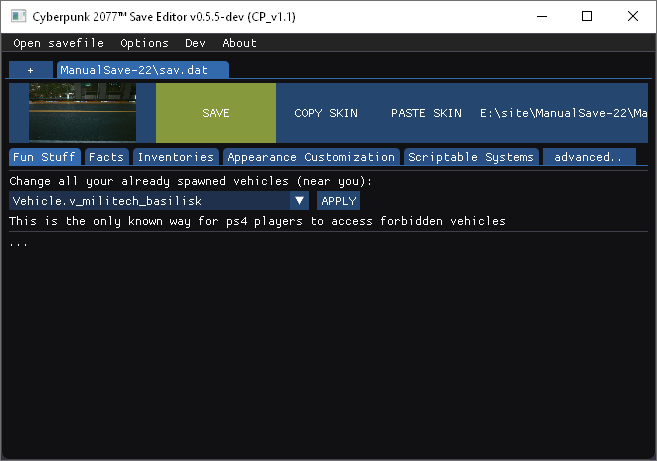Select the ManualSave-22\sav.dat tab
The width and height of the screenshot is (657, 461).
point(143,70)
